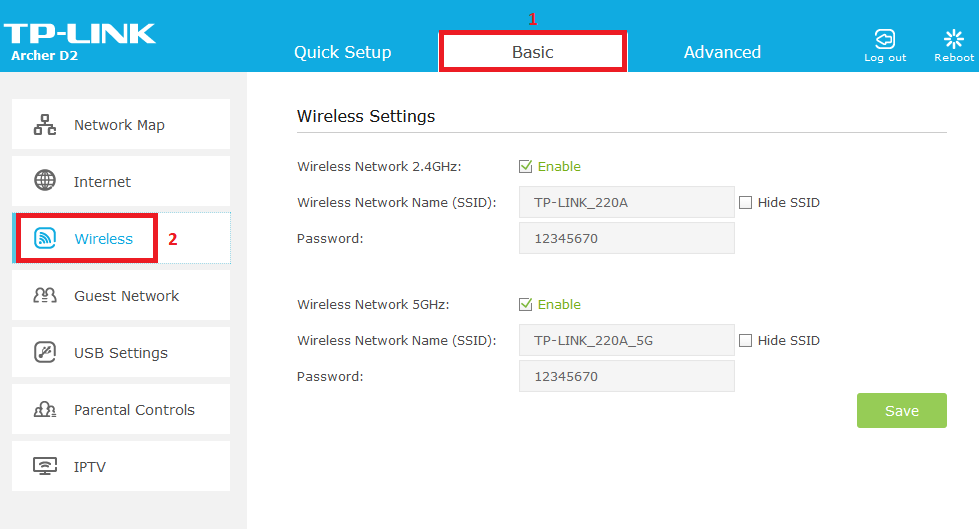Save the wireless settings
This screenshot has height=529, width=979.
902,410
